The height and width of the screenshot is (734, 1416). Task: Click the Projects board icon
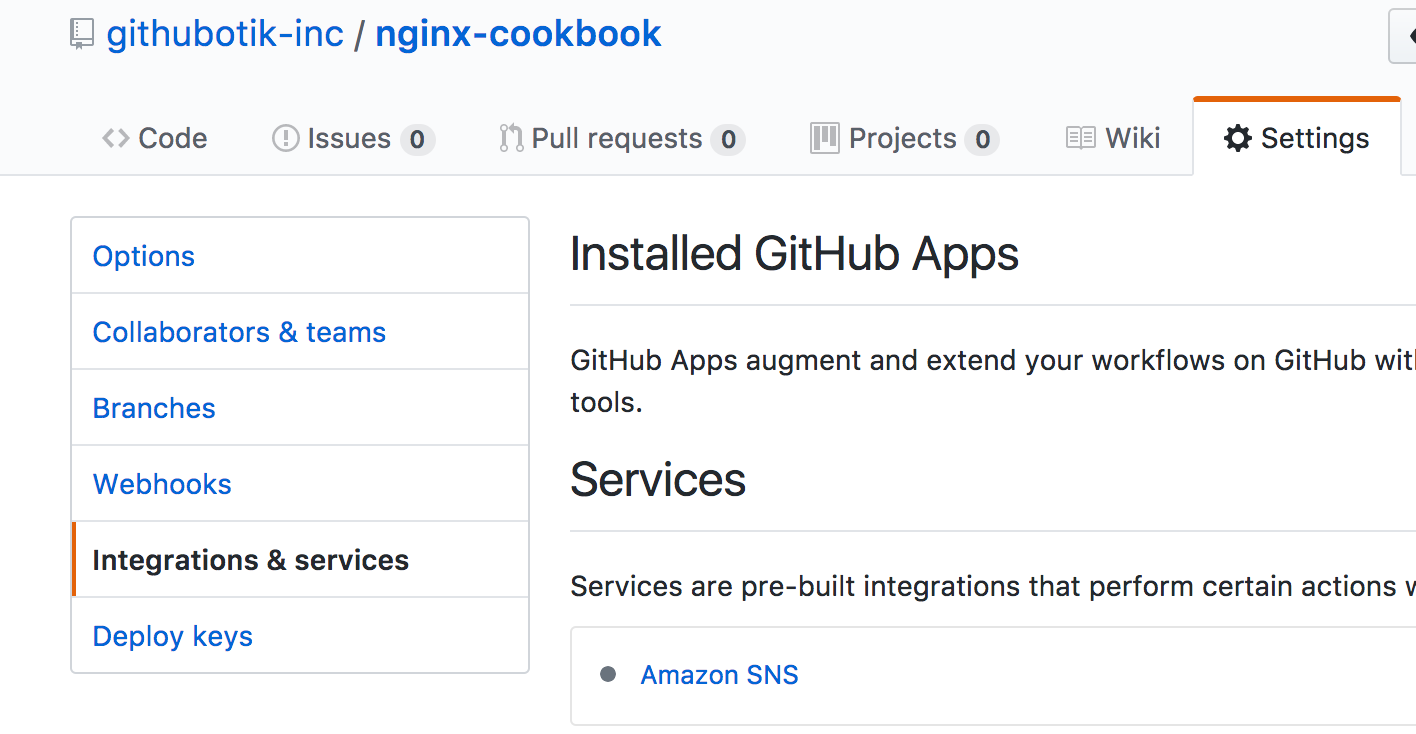click(x=824, y=138)
